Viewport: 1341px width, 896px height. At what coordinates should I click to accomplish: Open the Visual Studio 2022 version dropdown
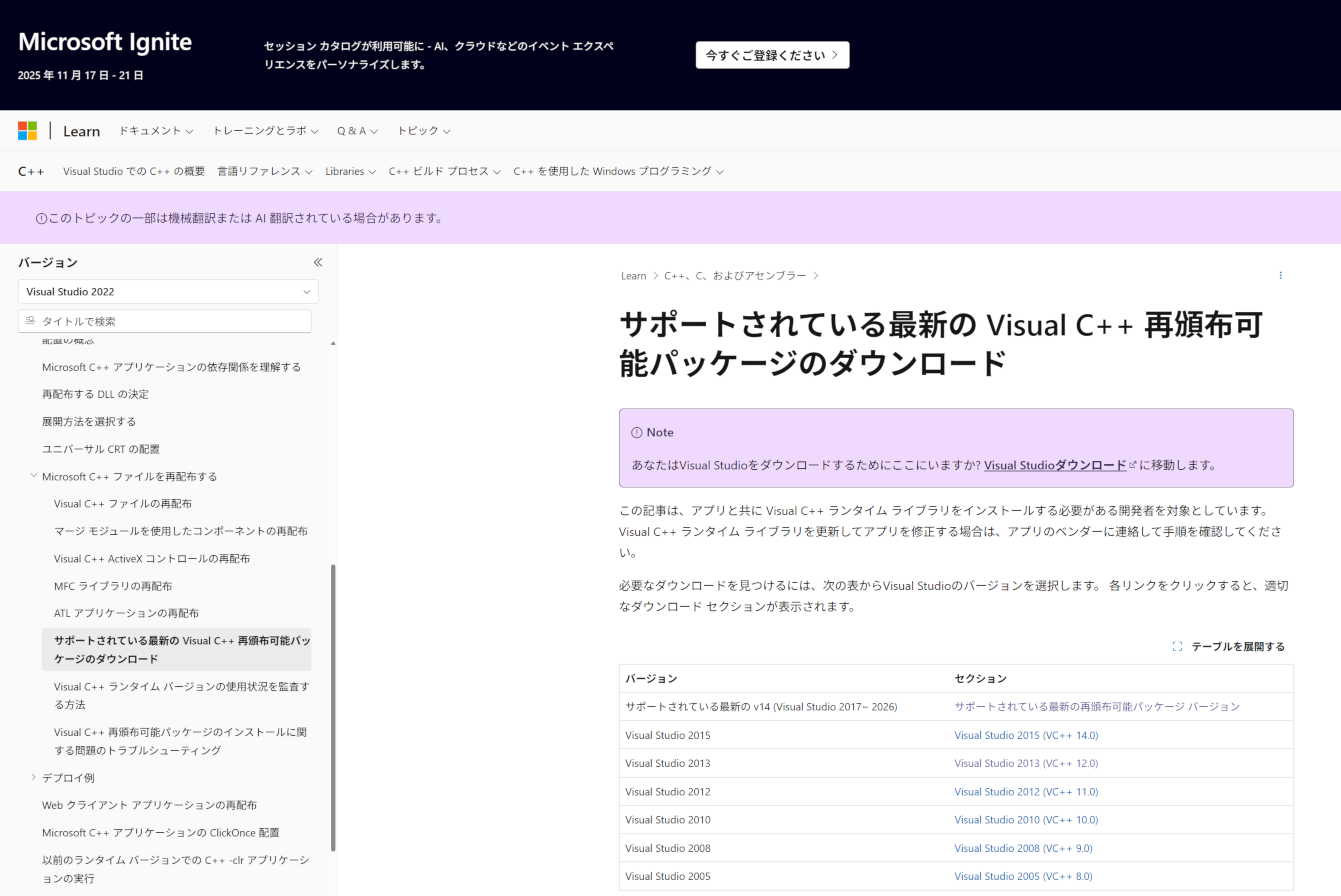coord(168,292)
